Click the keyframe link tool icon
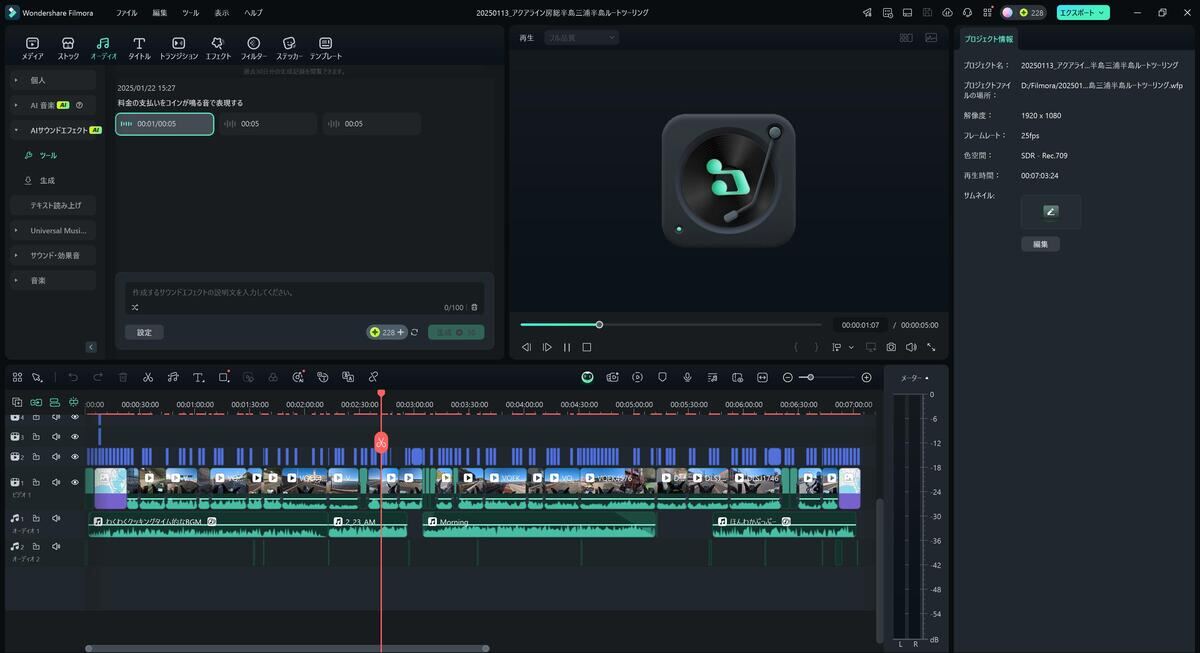1200x653 pixels. pos(373,377)
